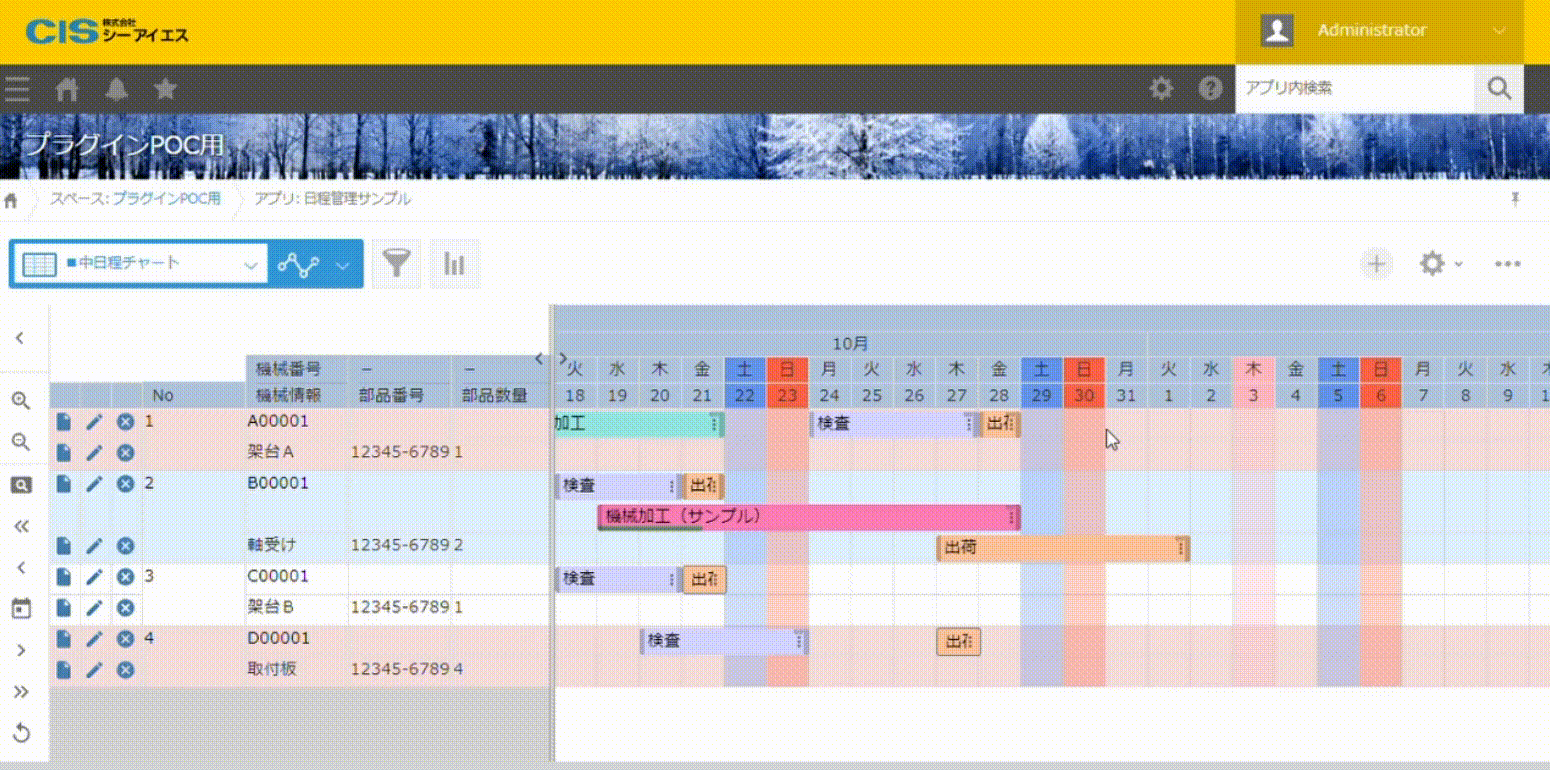Viewport: 1550px width, 770px height.
Task: Delete record 2 using its X icon
Action: coord(125,484)
